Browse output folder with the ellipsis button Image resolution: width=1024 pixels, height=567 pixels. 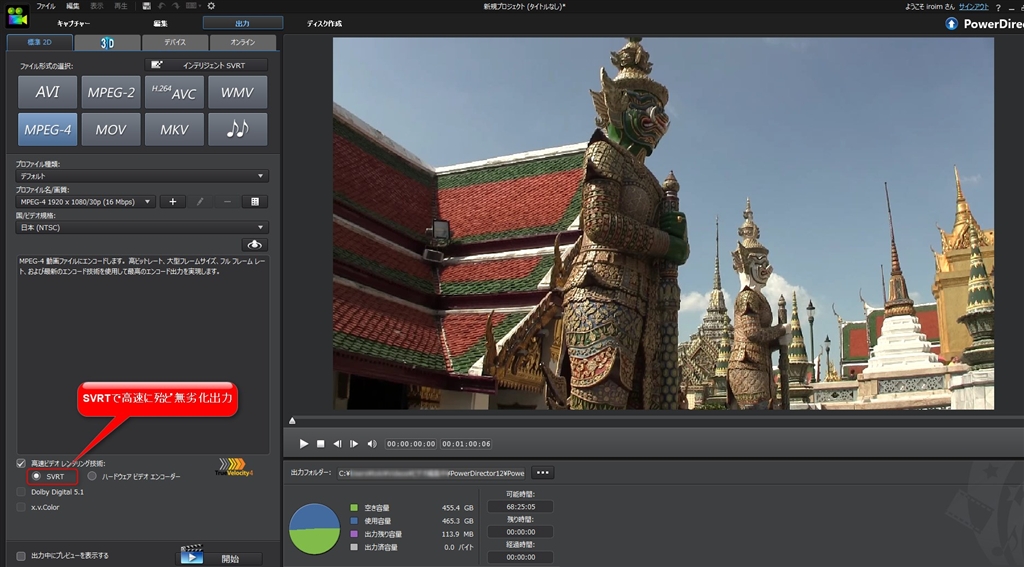(x=542, y=472)
